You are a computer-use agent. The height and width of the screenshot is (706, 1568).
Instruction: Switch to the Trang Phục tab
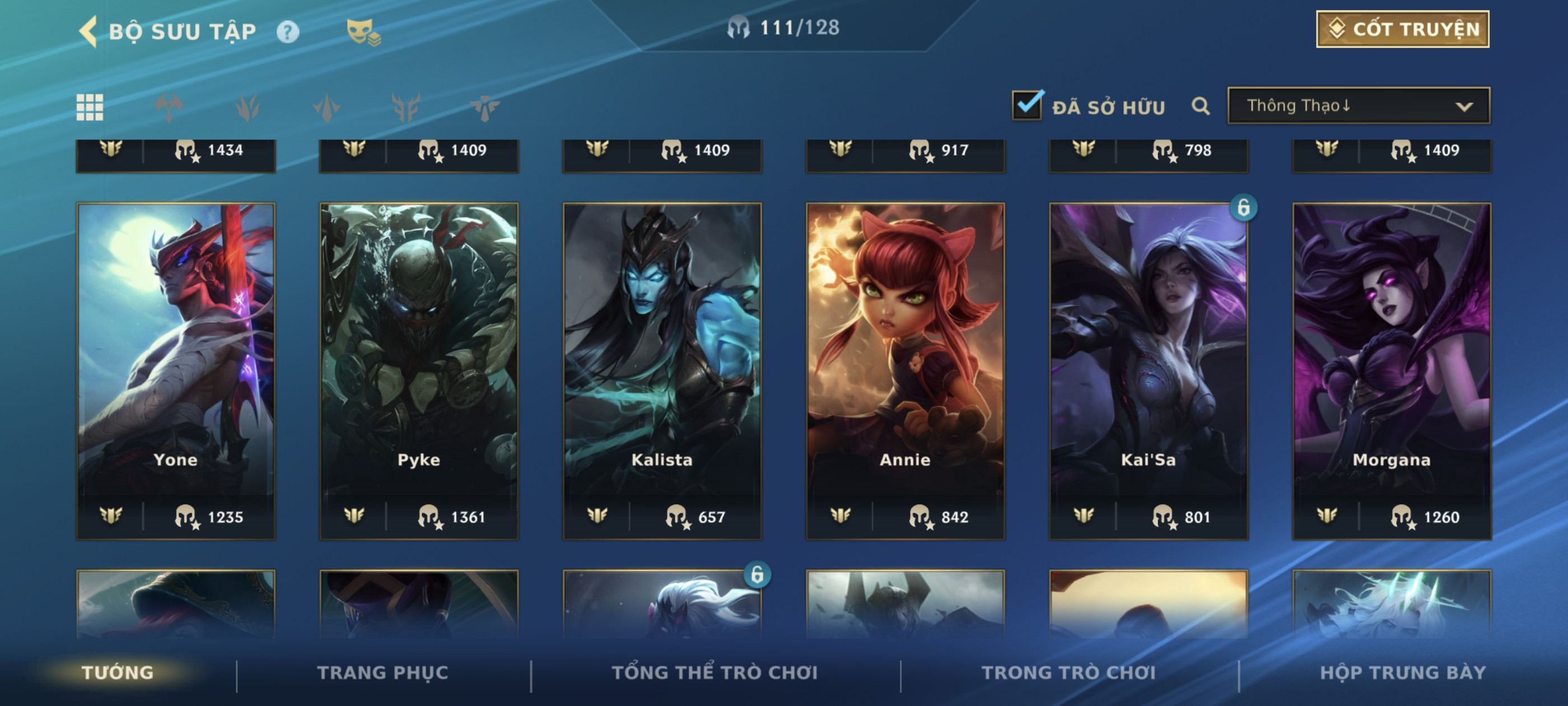coord(383,672)
